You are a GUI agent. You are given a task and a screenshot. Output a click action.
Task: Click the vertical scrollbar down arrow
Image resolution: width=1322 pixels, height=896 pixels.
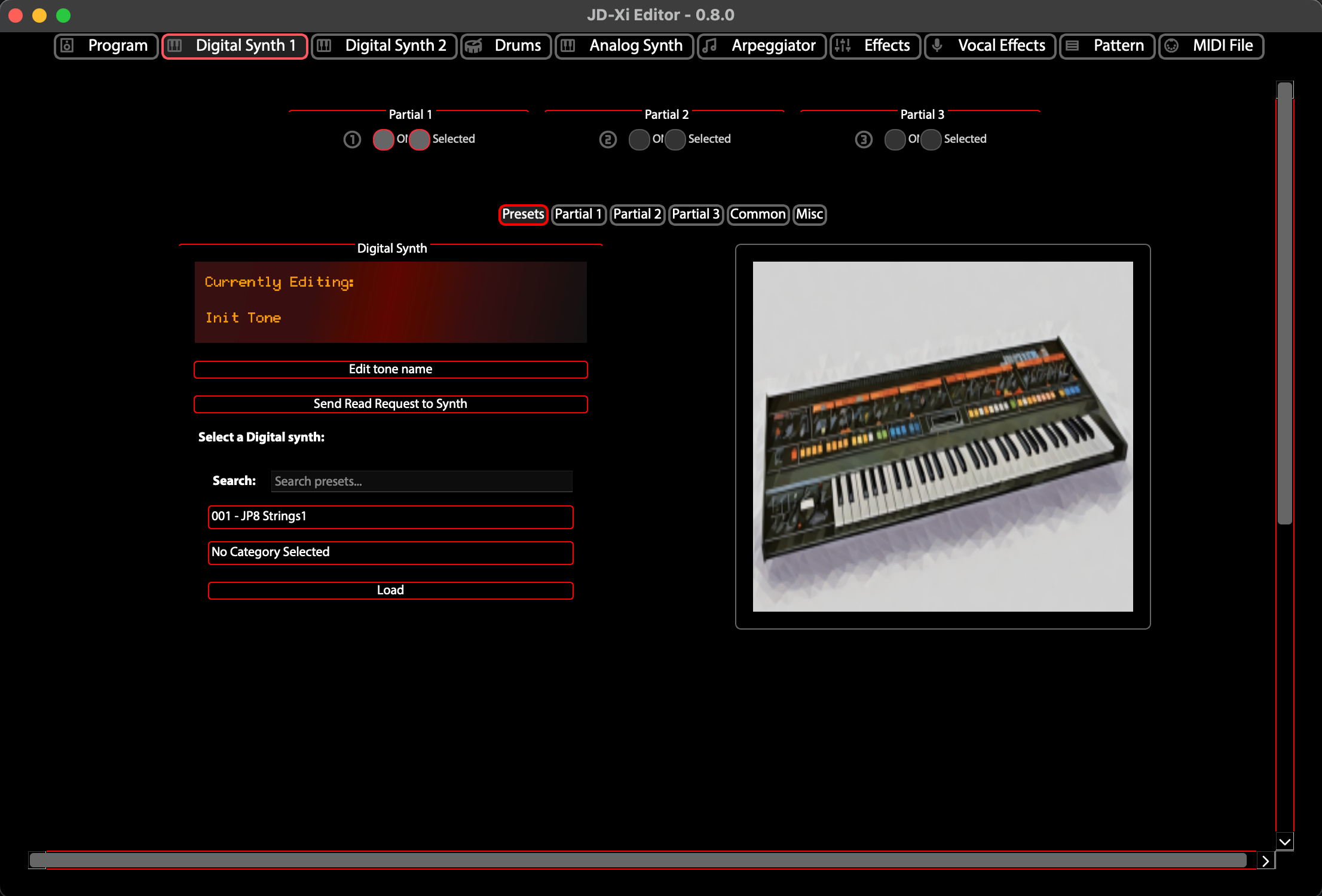(1284, 842)
